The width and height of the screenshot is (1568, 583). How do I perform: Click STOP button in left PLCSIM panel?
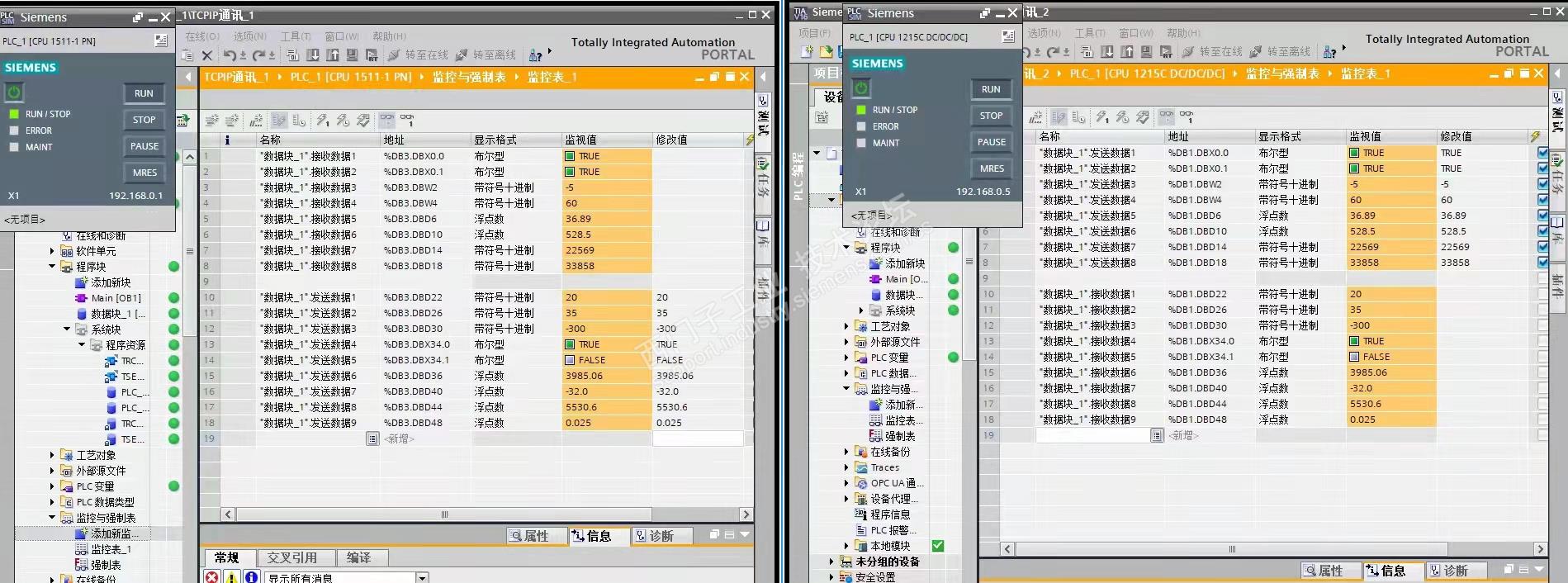pos(144,120)
